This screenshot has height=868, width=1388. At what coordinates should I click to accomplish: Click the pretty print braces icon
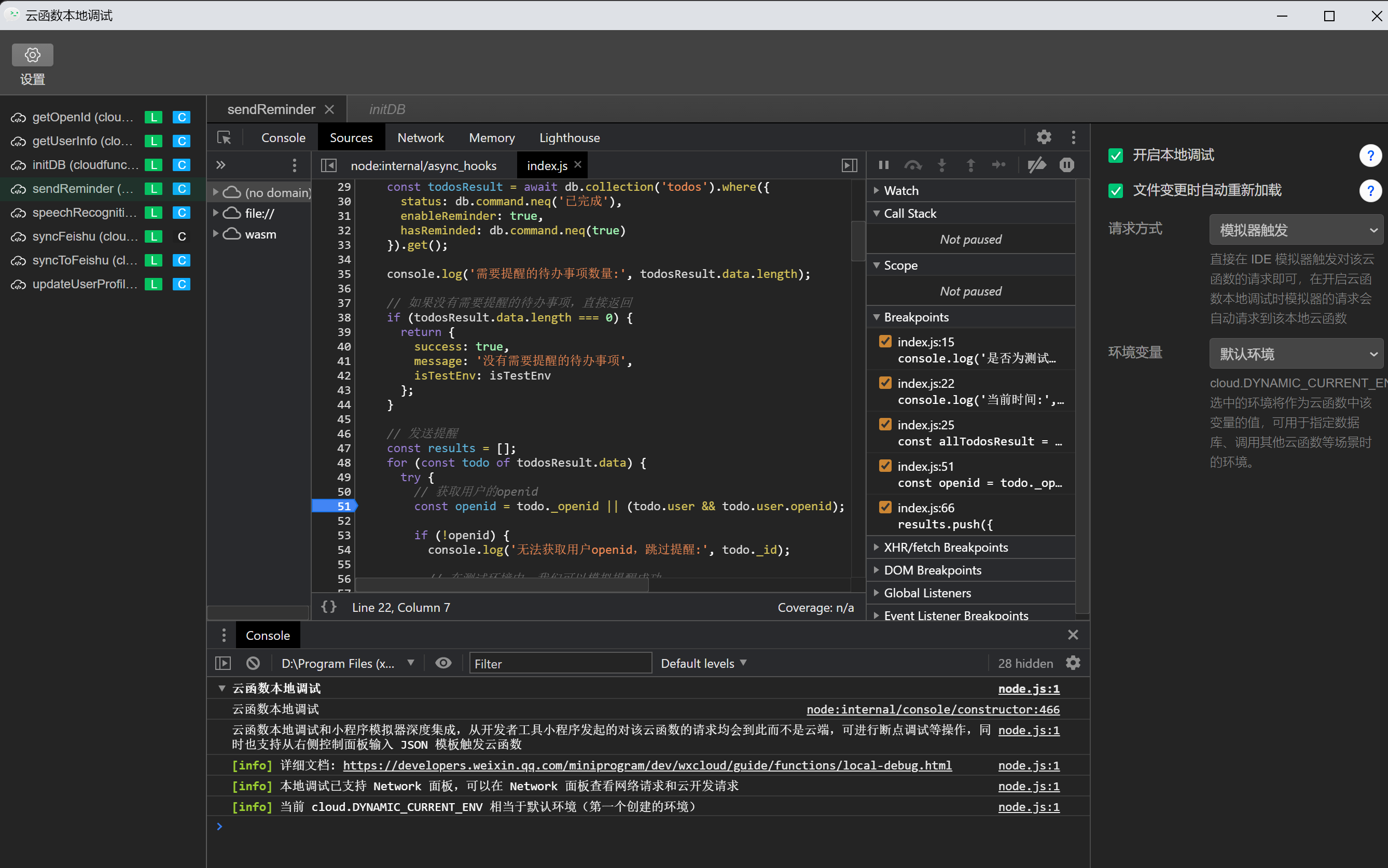point(328,607)
